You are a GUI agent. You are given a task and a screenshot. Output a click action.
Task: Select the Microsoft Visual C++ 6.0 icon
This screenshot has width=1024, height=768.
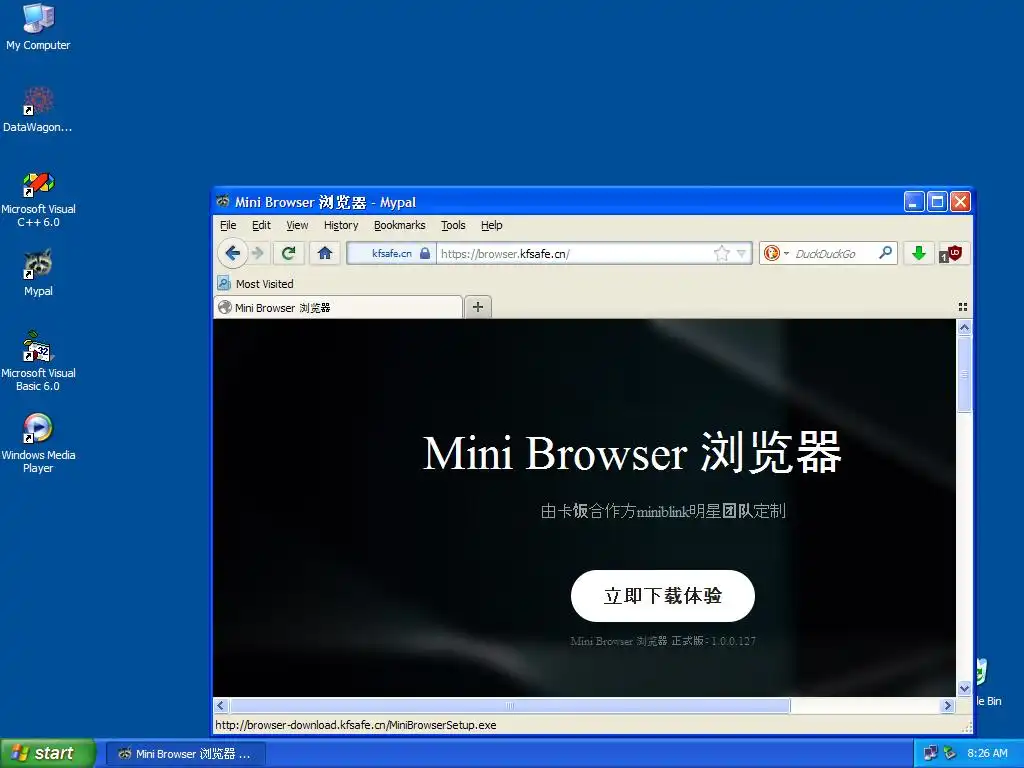(x=38, y=199)
